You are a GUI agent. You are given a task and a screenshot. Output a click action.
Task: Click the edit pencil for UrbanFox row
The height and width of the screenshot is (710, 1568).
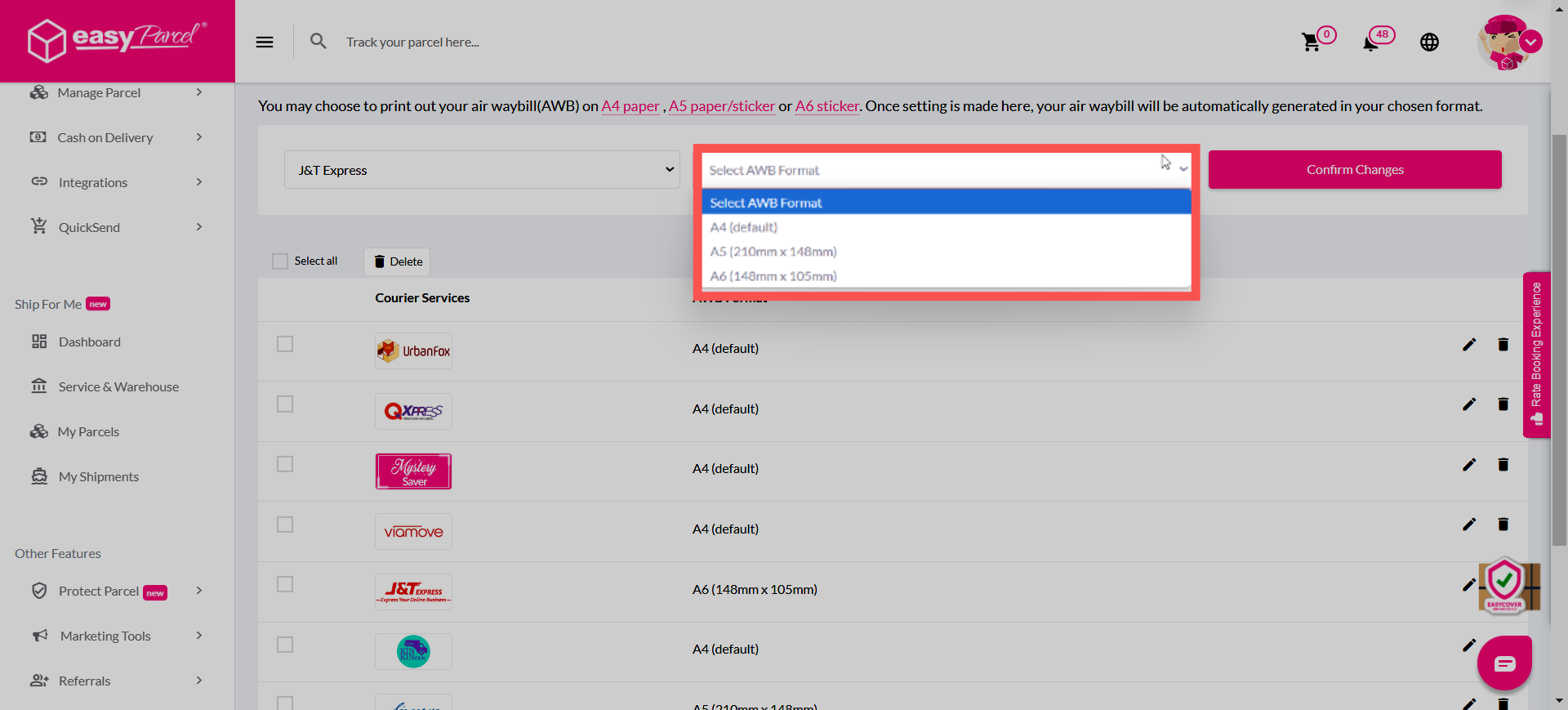click(x=1469, y=344)
